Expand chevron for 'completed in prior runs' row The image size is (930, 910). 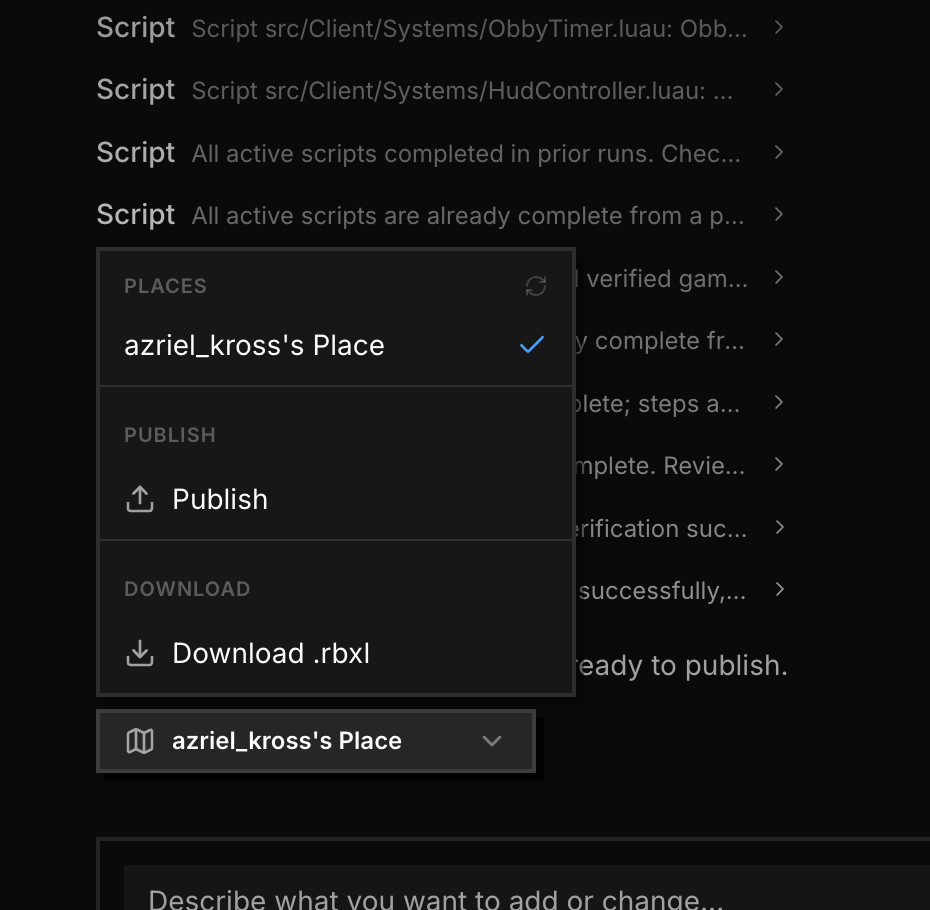(x=779, y=152)
